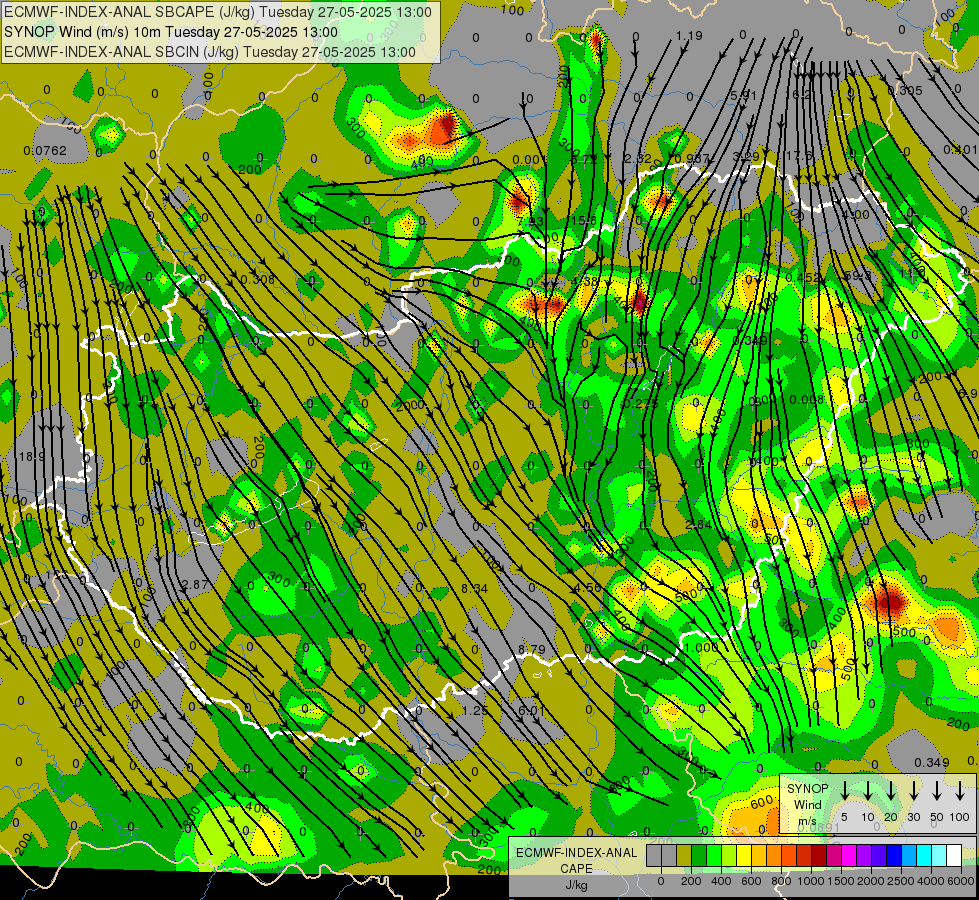Click the 0.957 station value on the map
The height and width of the screenshot is (900, 979).
point(692,159)
